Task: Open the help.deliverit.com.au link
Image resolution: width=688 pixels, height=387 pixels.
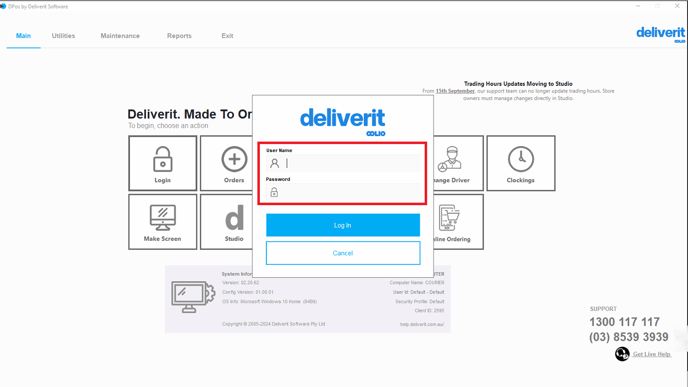Action: (x=422, y=324)
